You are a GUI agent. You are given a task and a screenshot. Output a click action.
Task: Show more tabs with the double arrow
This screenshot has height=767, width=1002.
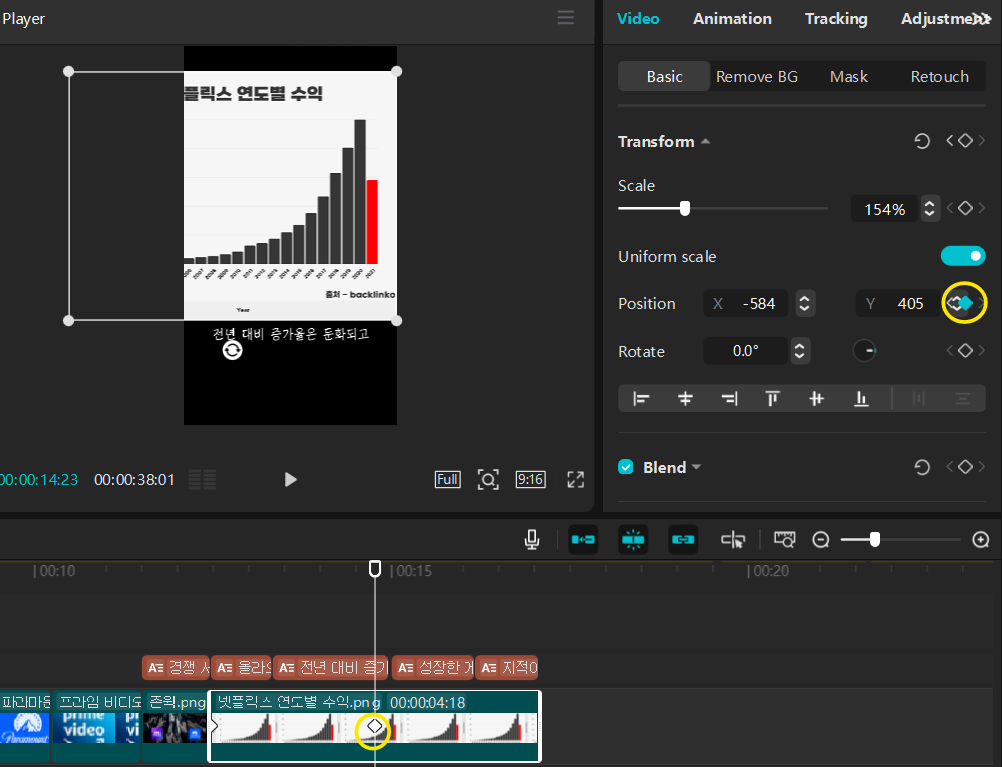pyautogui.click(x=983, y=19)
